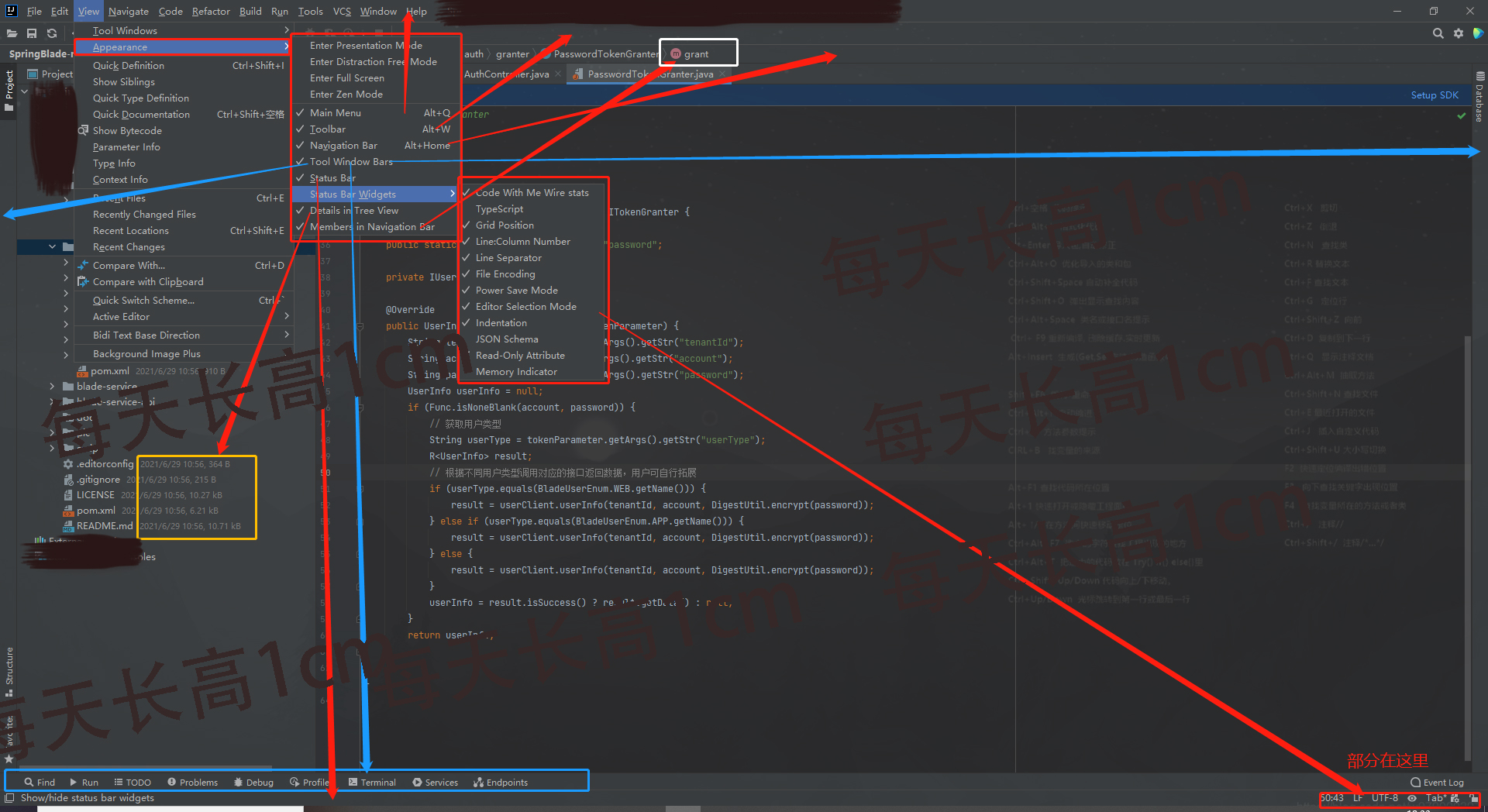This screenshot has height=812, width=1488.
Task: Click the 50:43 line column widget
Action: pyautogui.click(x=1332, y=798)
